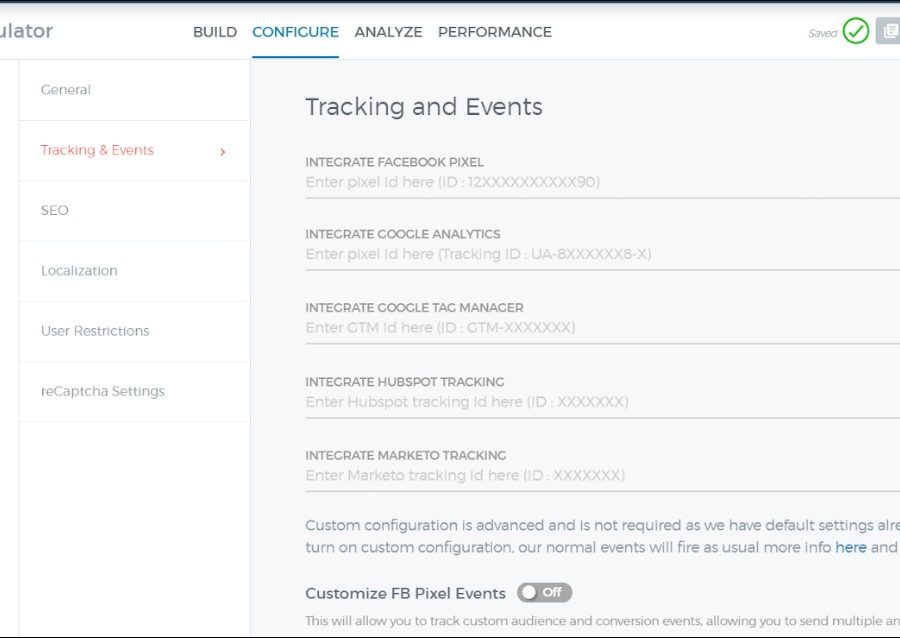The width and height of the screenshot is (900, 638).
Task: Switch to the BUILD tab
Action: click(215, 32)
